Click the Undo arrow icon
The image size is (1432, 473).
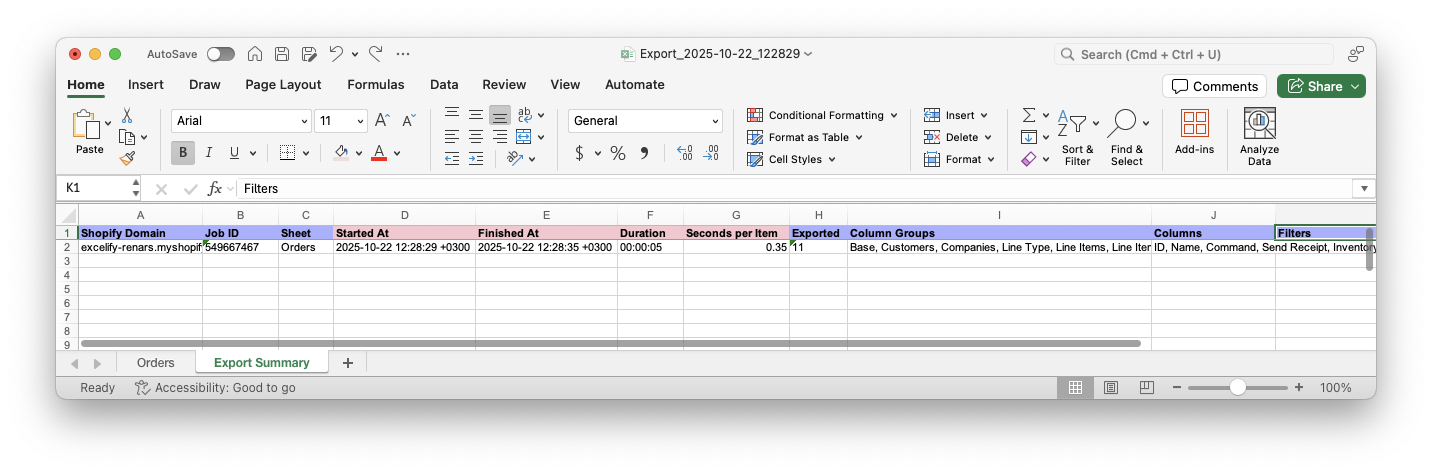coord(336,54)
